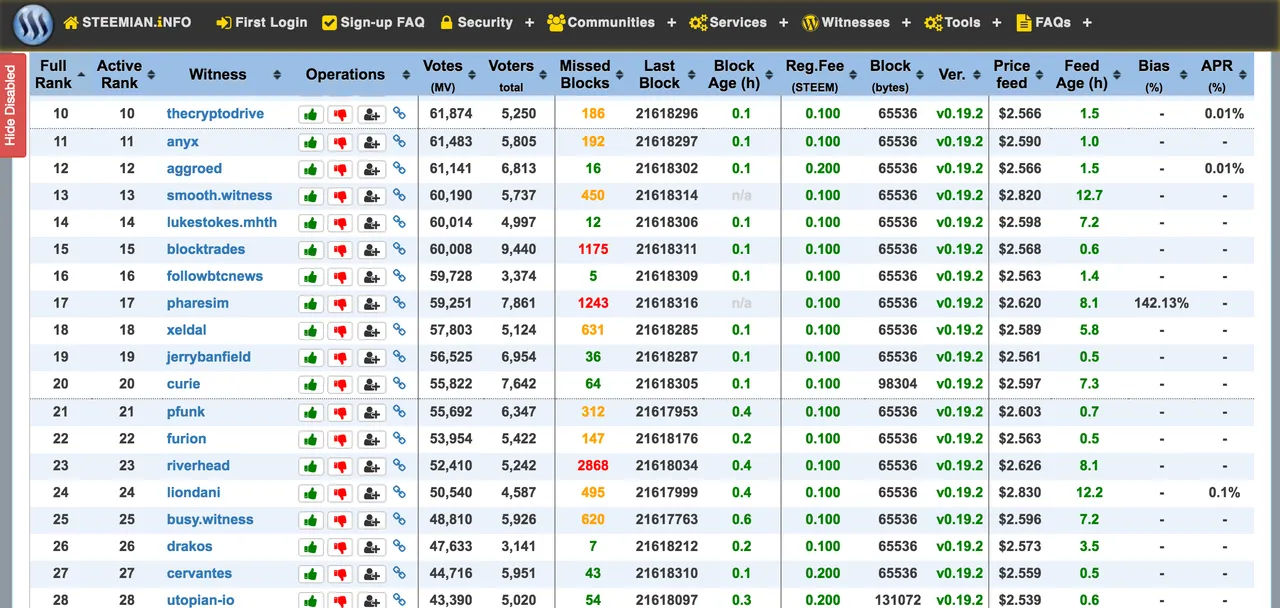Open the Sign-up FAQ page
Screen dimensions: 1280x608
(373, 22)
